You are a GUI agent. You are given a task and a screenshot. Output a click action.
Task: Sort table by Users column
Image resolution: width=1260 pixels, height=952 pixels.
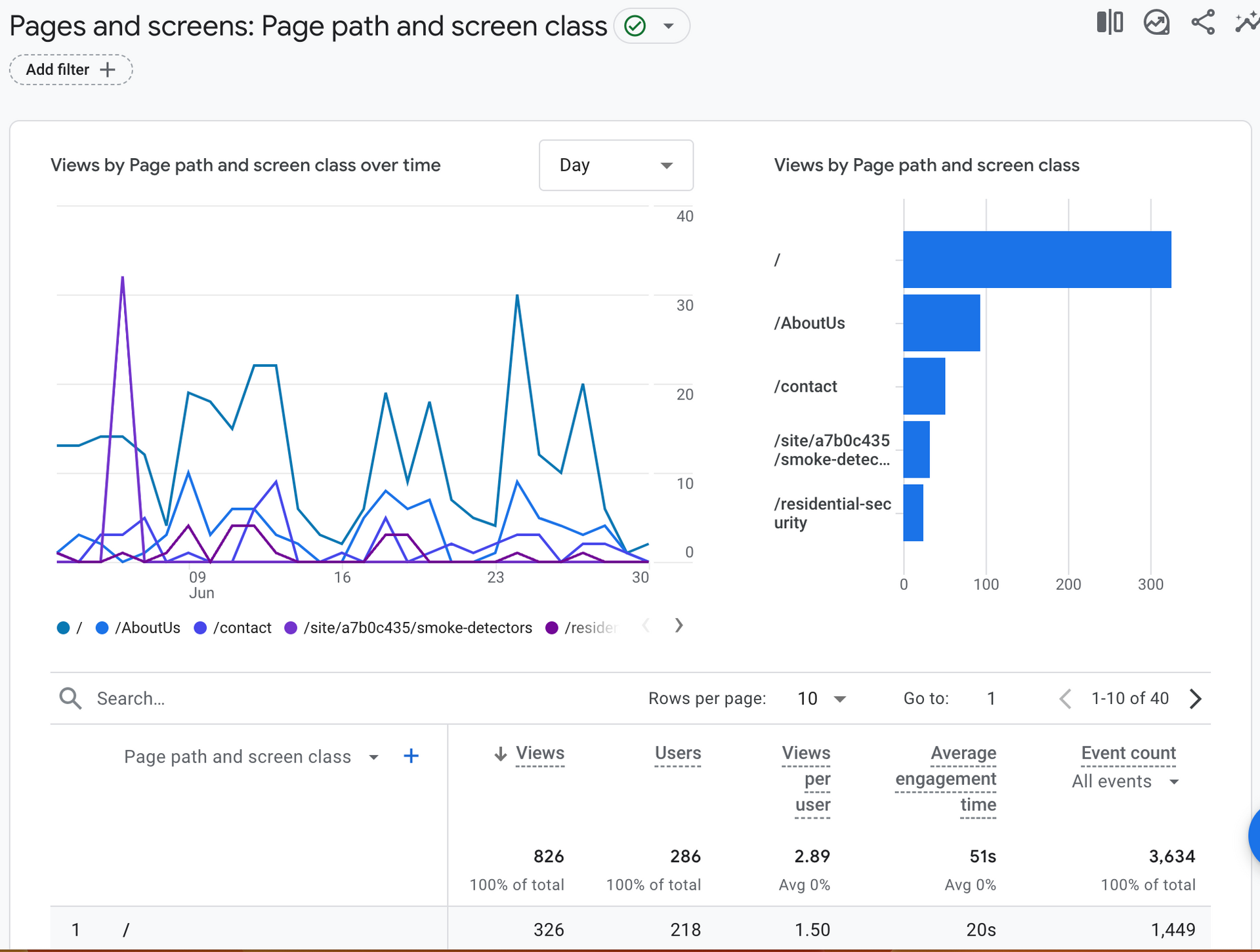click(677, 753)
